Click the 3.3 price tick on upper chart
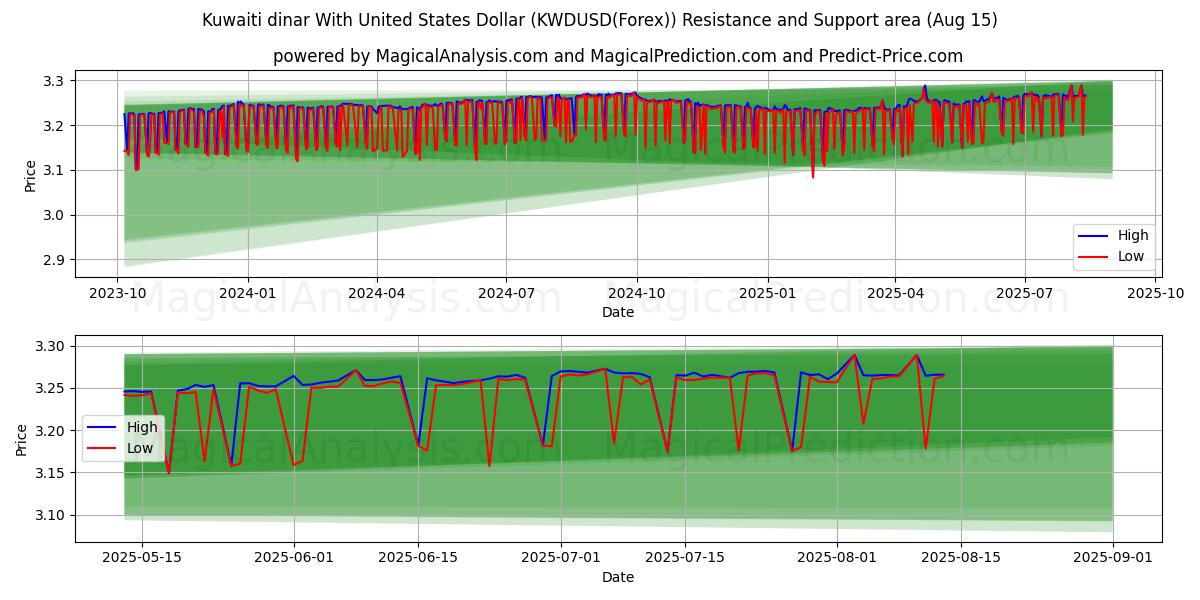This screenshot has height=600, width=1200. 55,81
